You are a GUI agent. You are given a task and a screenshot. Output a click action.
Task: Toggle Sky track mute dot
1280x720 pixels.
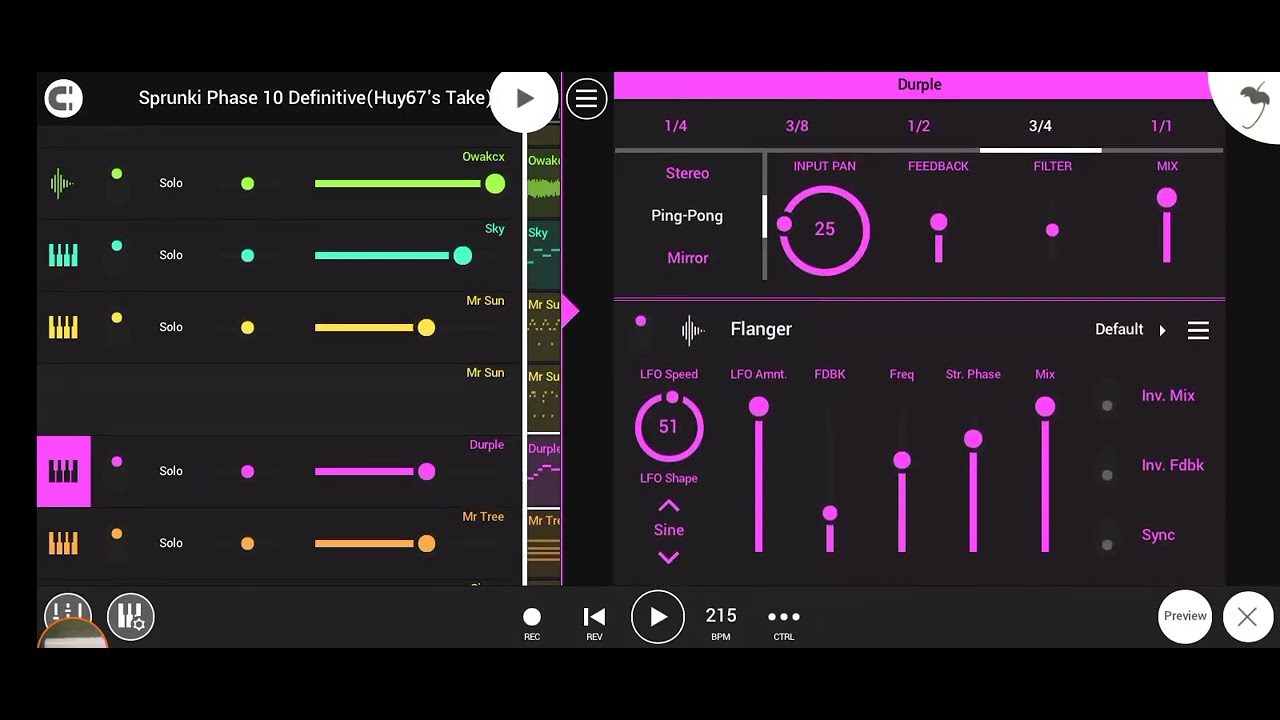pos(117,246)
